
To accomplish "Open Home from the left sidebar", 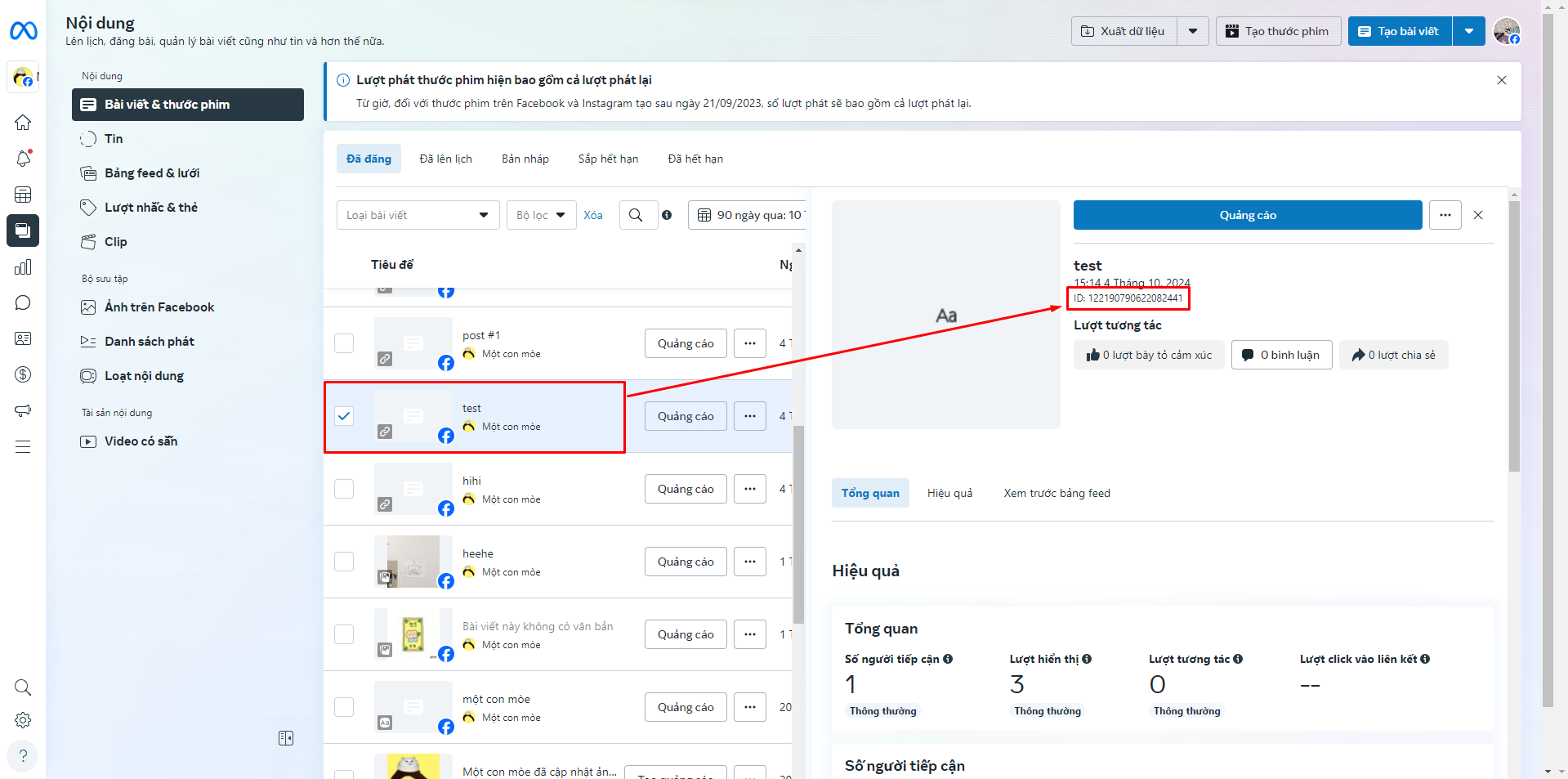I will (23, 123).
